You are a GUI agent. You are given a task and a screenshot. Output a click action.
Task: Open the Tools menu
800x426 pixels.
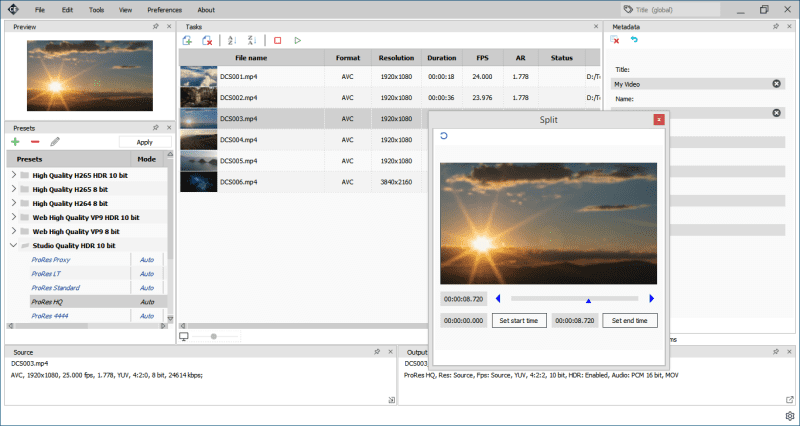pyautogui.click(x=96, y=9)
